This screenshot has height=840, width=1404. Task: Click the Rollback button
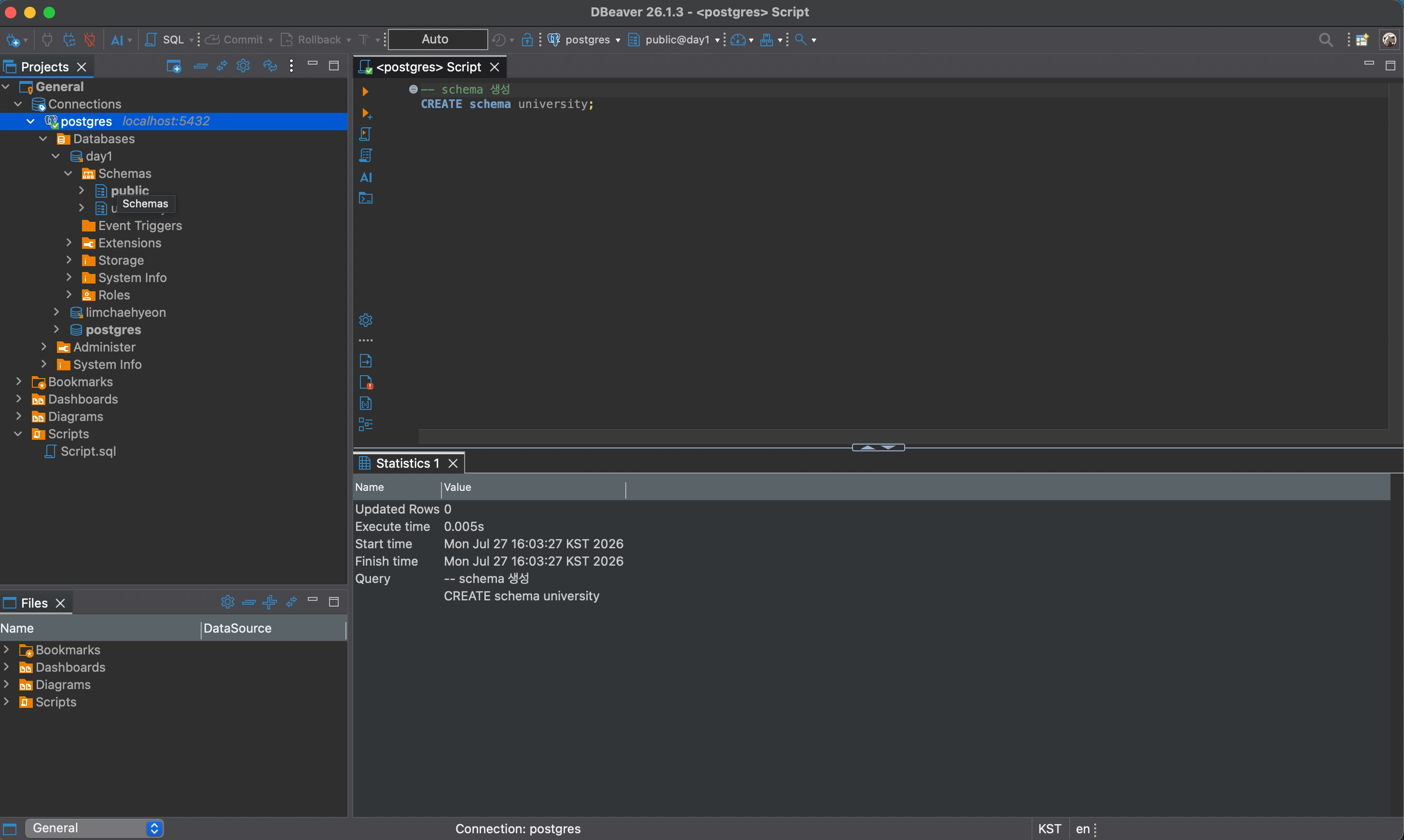(311, 40)
